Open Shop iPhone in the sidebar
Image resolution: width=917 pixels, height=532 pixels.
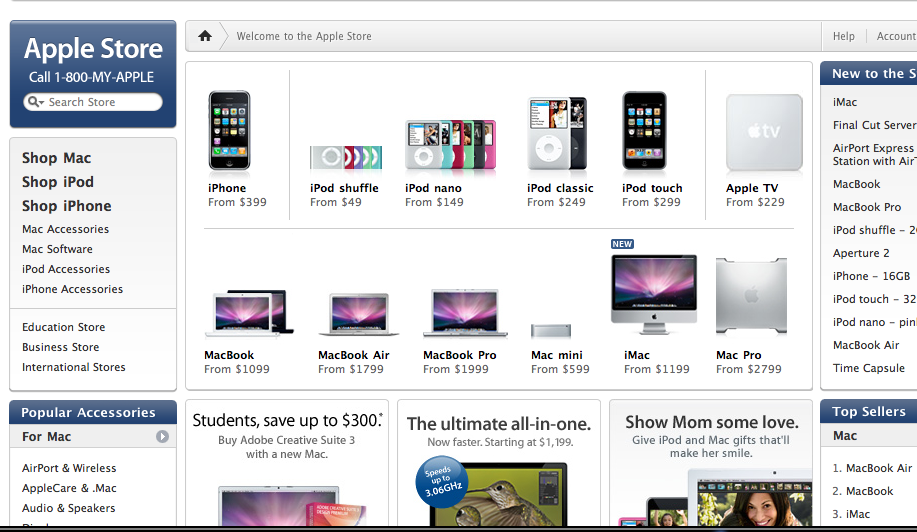tap(67, 206)
